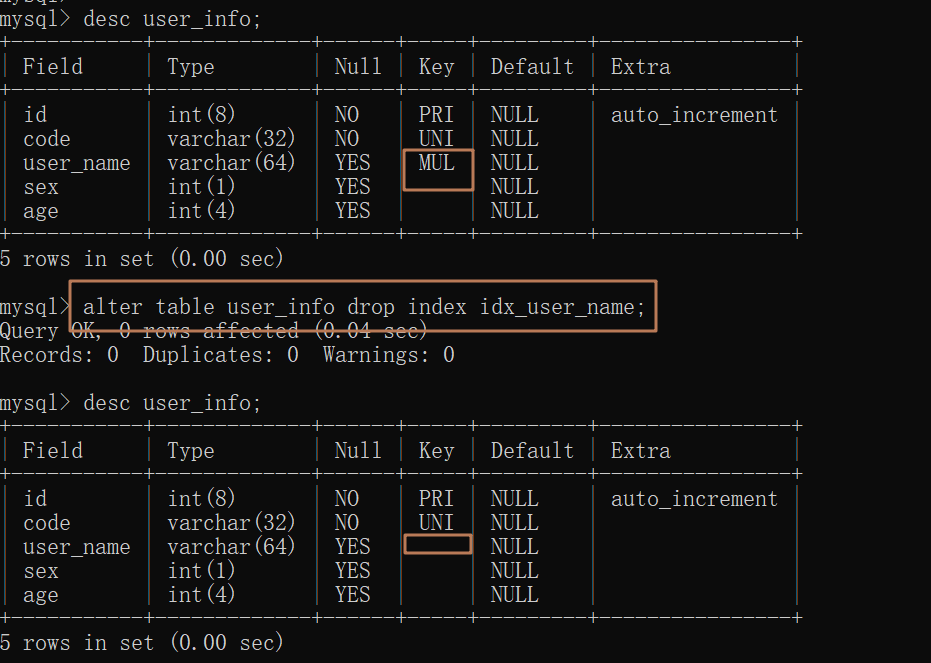This screenshot has height=663, width=931.
Task: Click the "Duplicates: 0" text
Action: [220, 355]
